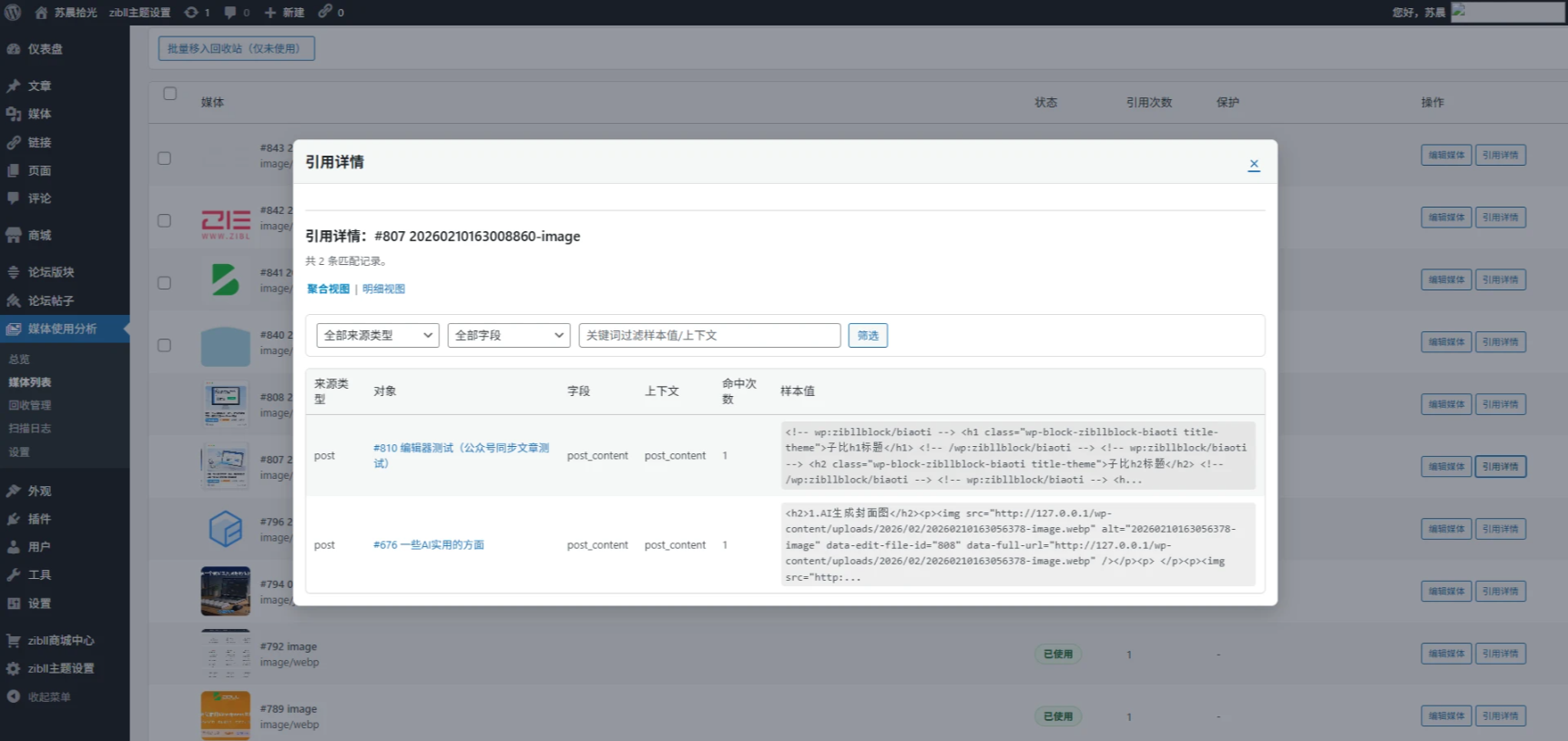Open post link #676 一些AI实用的方面
The width and height of the screenshot is (1568, 741).
pyautogui.click(x=429, y=545)
